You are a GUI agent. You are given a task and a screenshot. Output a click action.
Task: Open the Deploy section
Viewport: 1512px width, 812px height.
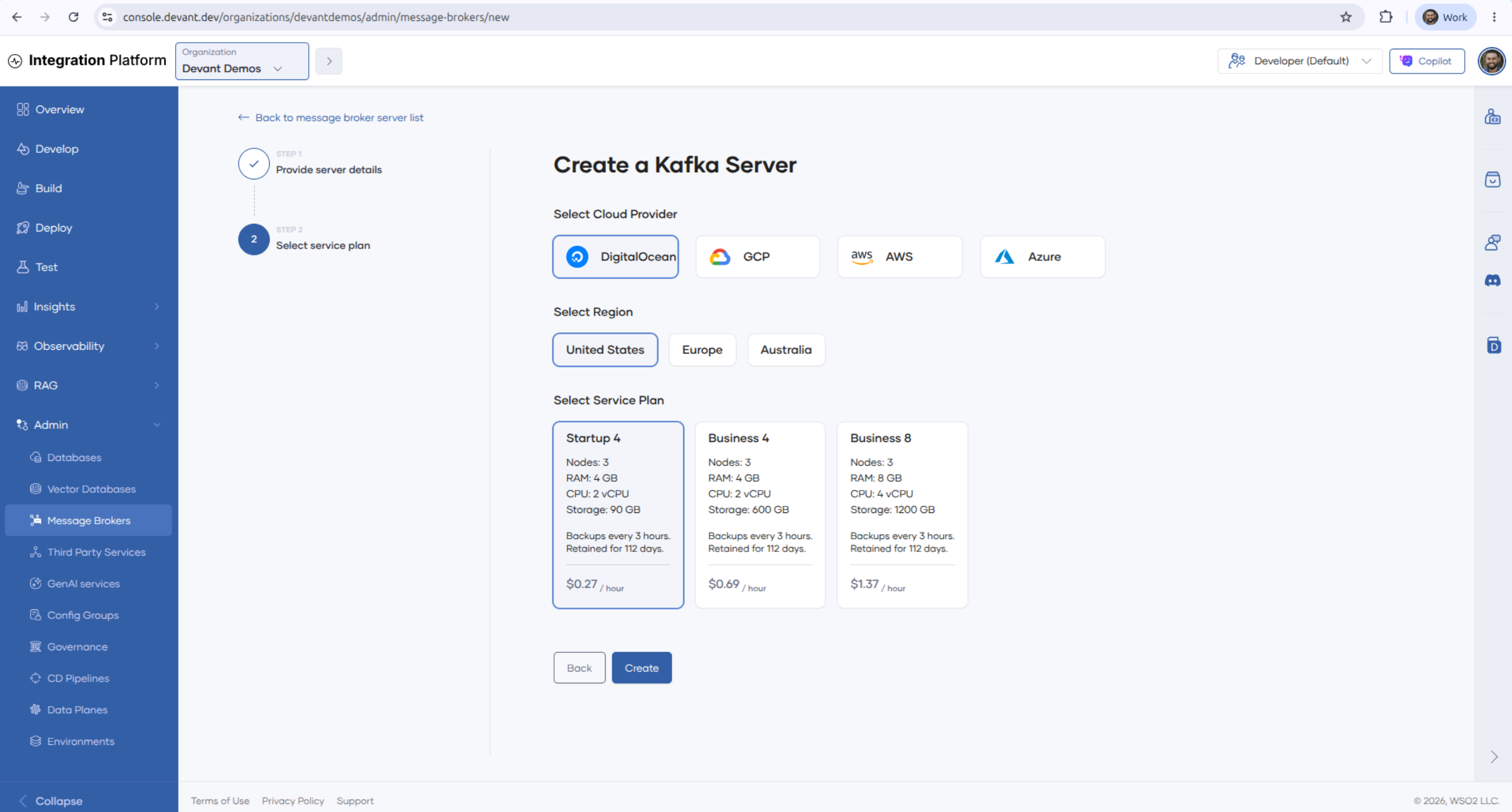point(89,228)
